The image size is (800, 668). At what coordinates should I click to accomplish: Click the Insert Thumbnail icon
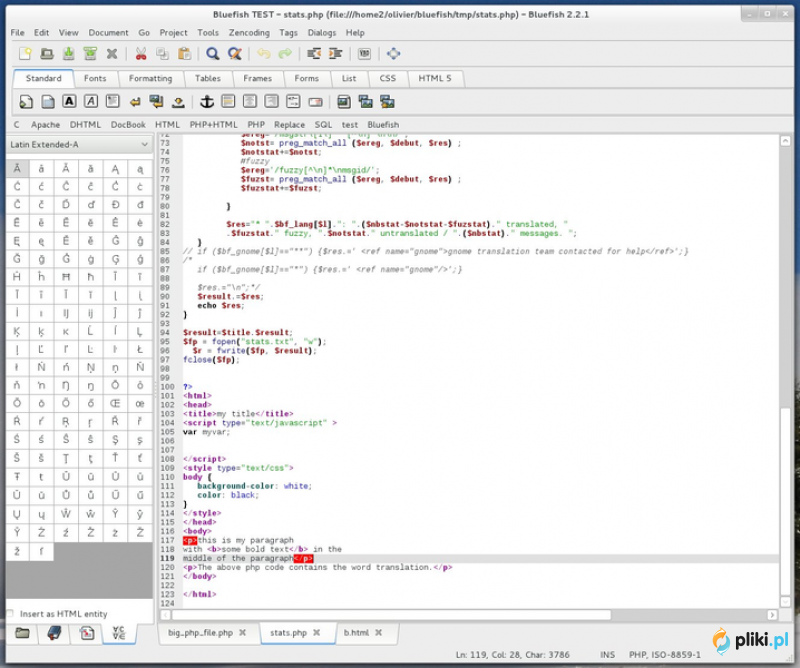[x=365, y=102]
